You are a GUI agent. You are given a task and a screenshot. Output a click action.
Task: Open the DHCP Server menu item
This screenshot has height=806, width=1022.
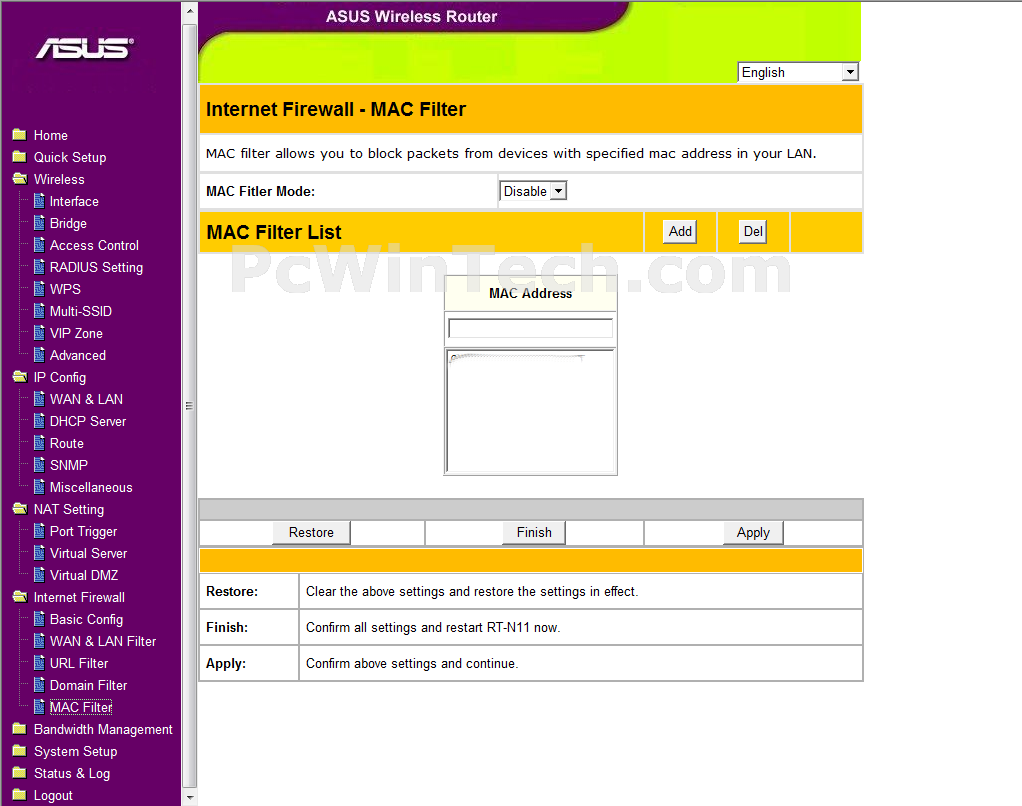tap(88, 422)
